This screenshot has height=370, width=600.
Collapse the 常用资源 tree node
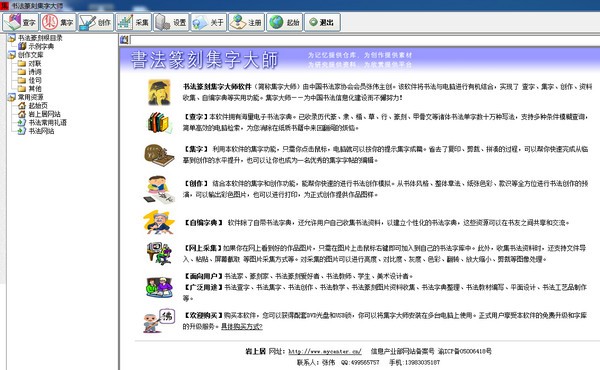tap(11, 97)
